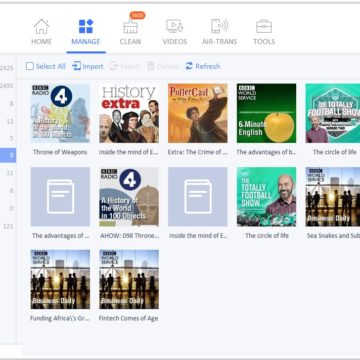Image resolution: width=360 pixels, height=360 pixels.
Task: Open the VIDEOS download icon
Action: tap(175, 26)
